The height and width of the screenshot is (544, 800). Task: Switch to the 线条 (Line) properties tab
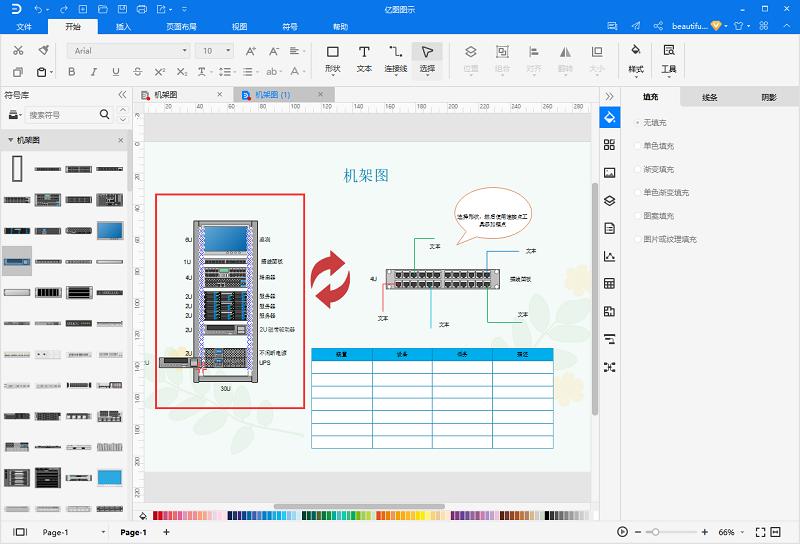click(x=710, y=97)
